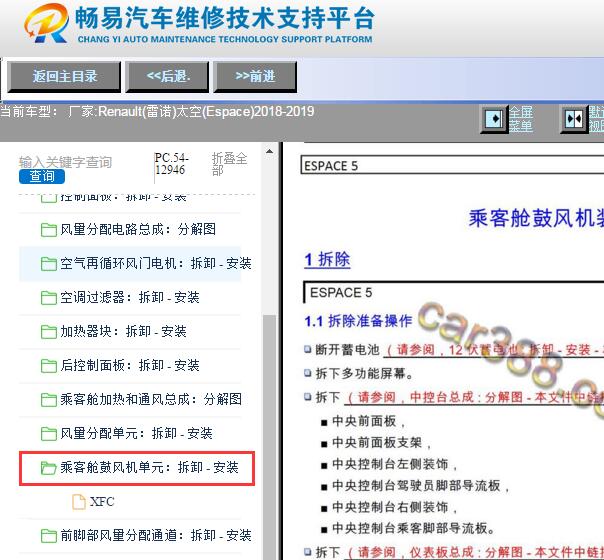
Task: Expand 空气再循环风门电机 tree node
Action: coord(155,264)
